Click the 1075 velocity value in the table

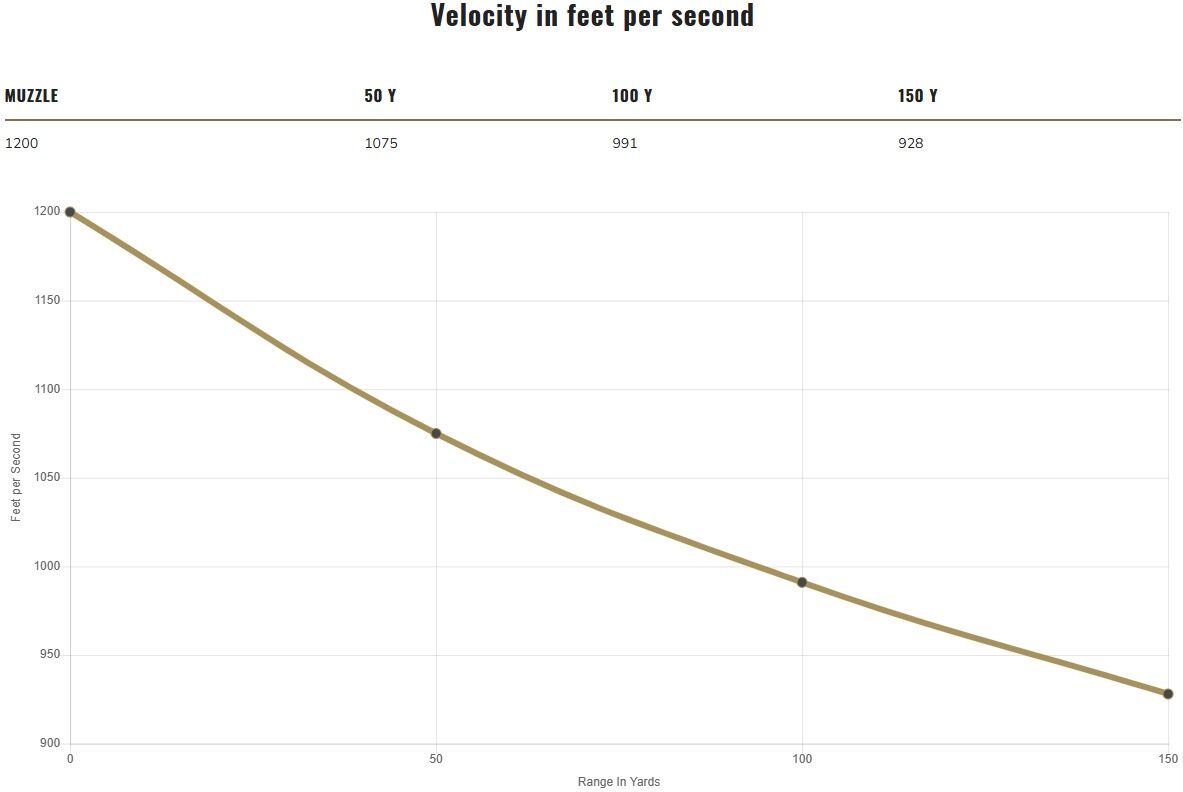tap(381, 143)
